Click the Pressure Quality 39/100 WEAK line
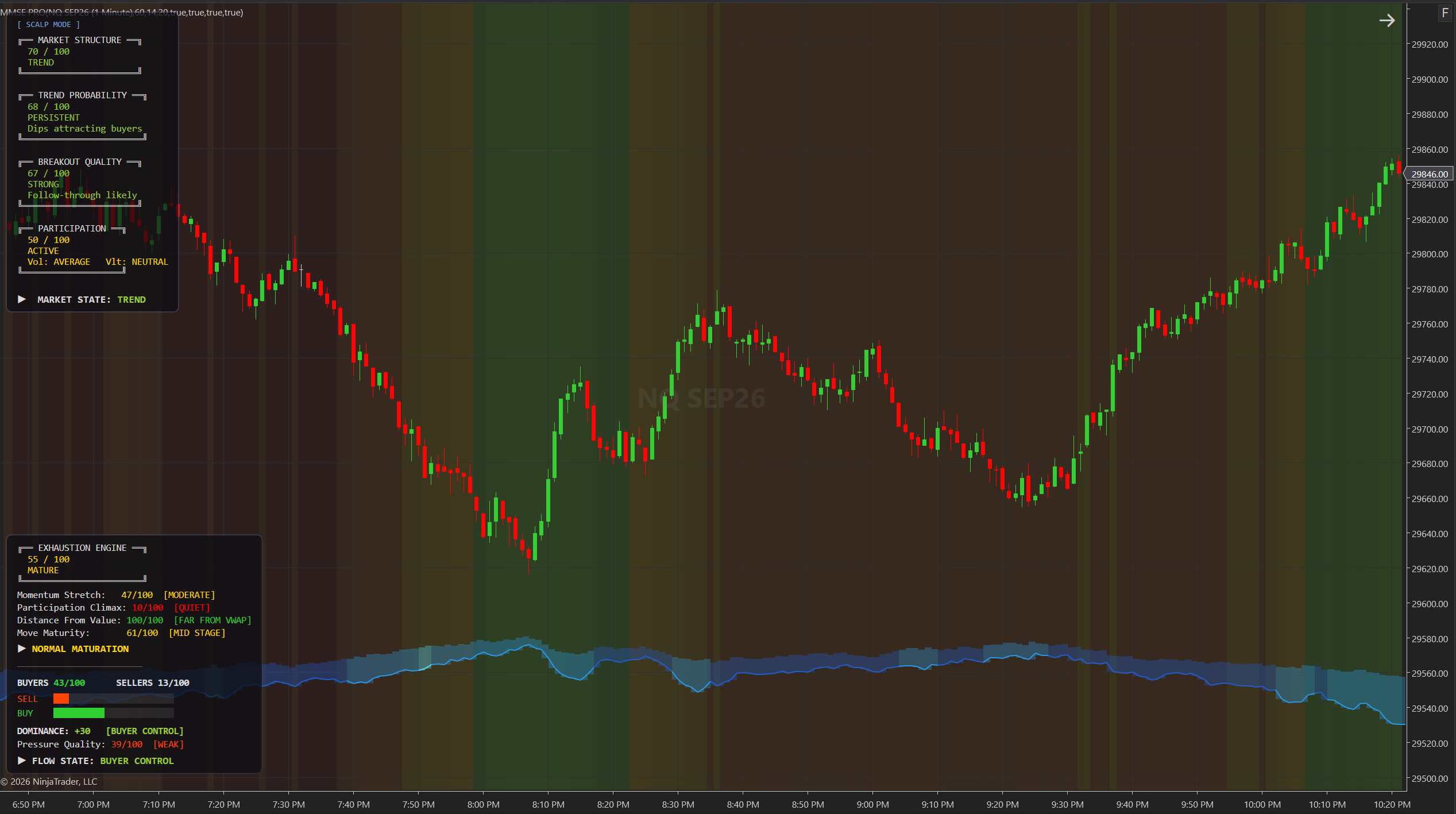The image size is (1456, 814). pyautogui.click(x=101, y=744)
